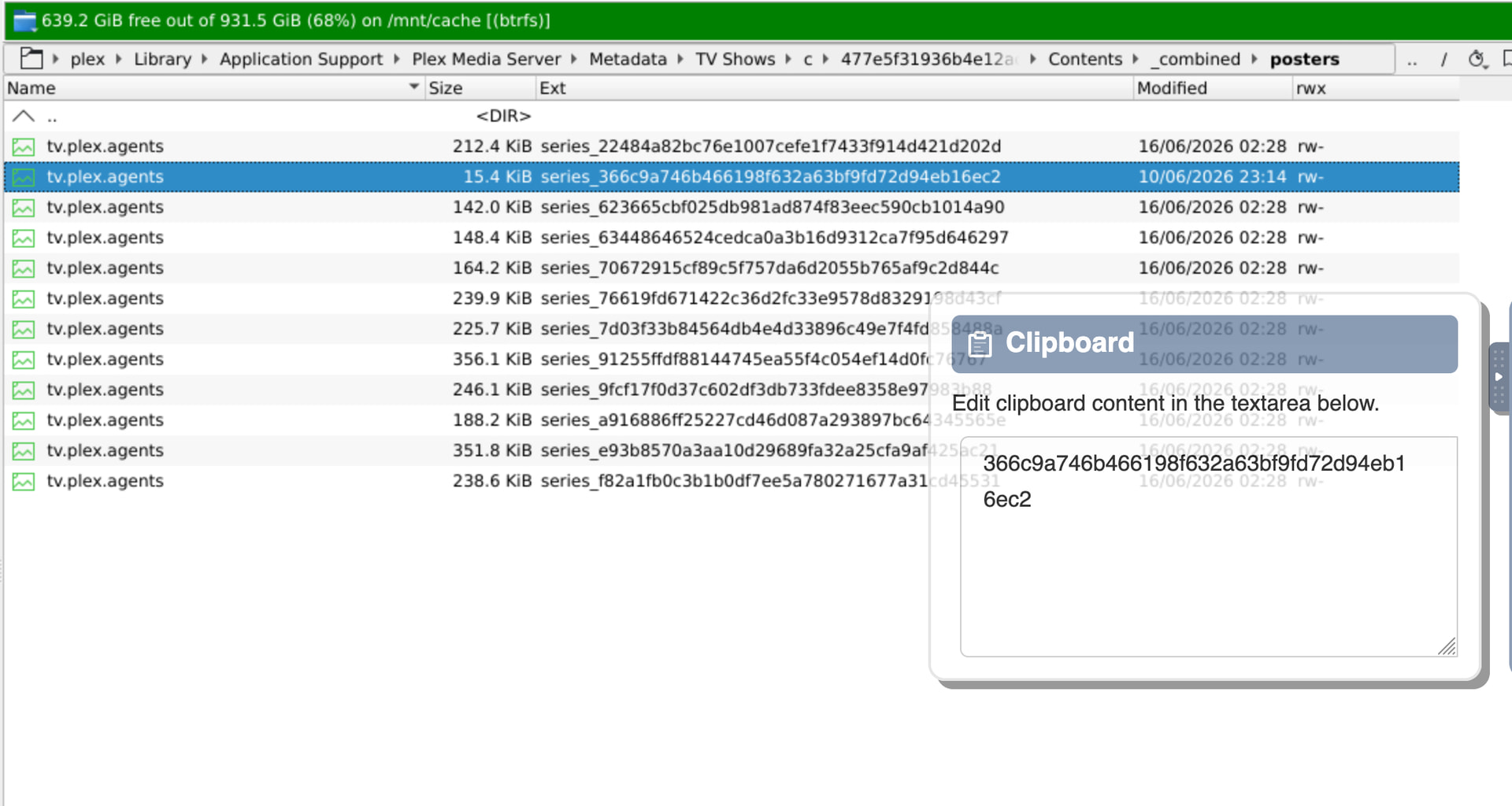This screenshot has height=806, width=1512.
Task: Click the file icon of the series_63448646524 row
Action: pyautogui.click(x=24, y=238)
